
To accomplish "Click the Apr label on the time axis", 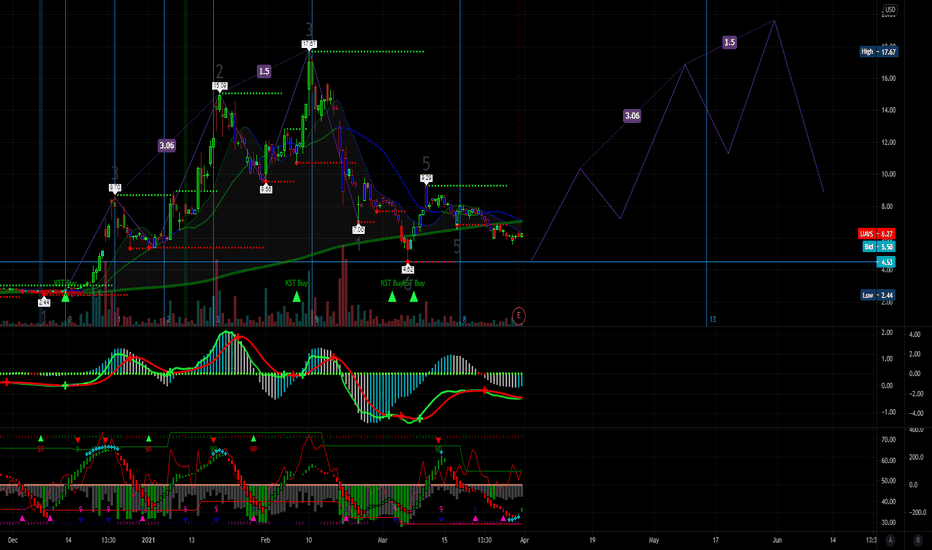I will pos(524,540).
